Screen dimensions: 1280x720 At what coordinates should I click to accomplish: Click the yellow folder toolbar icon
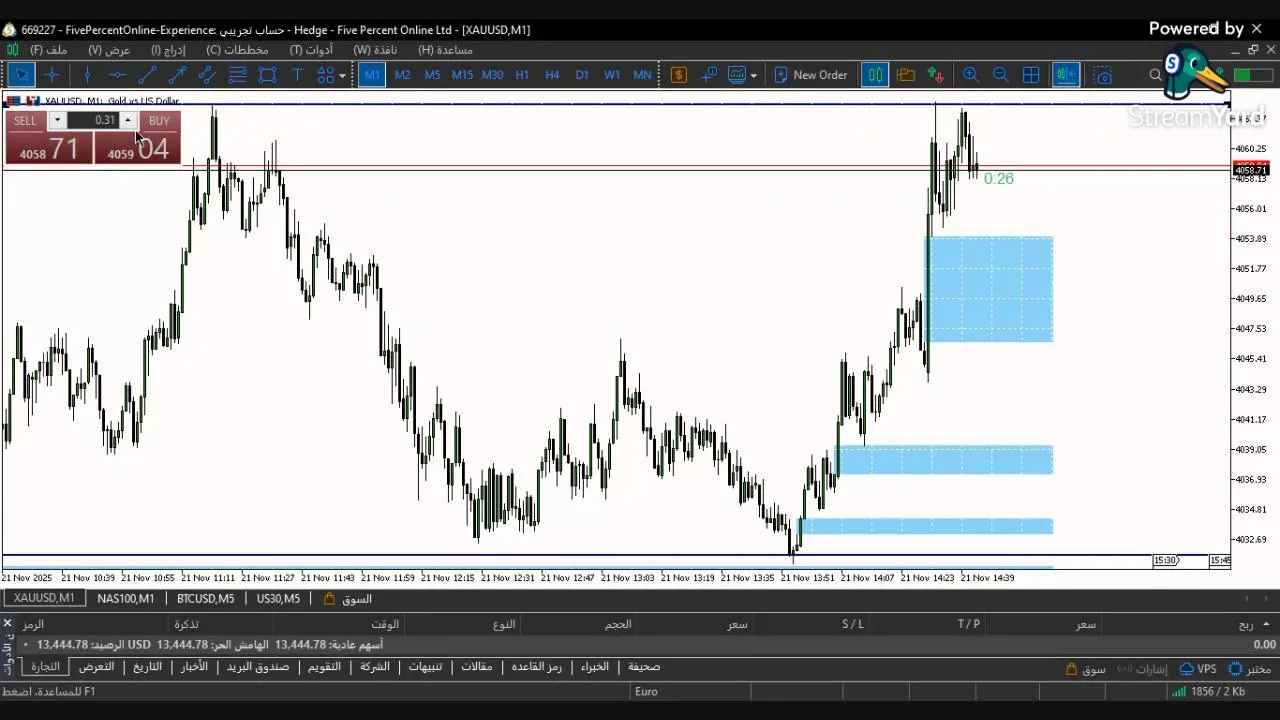[906, 75]
